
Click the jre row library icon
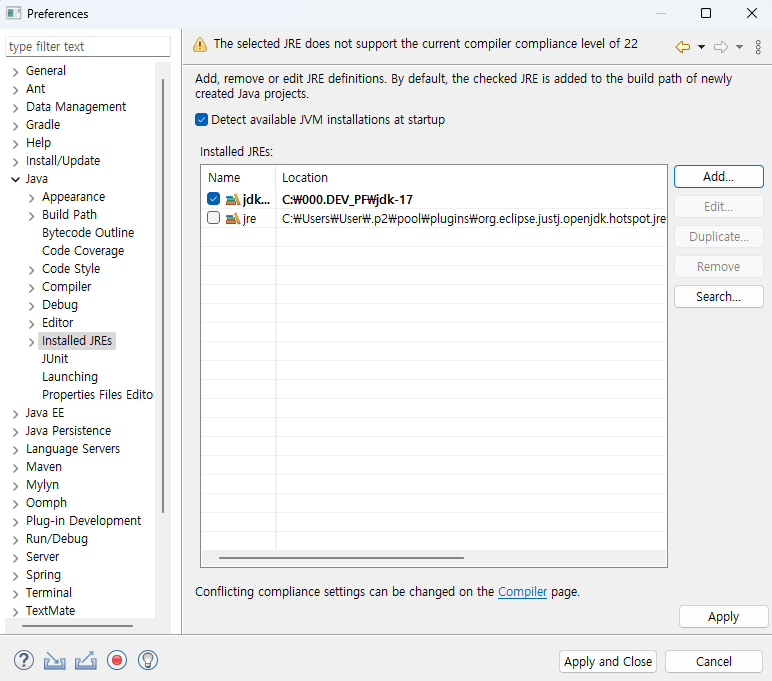(x=232, y=218)
